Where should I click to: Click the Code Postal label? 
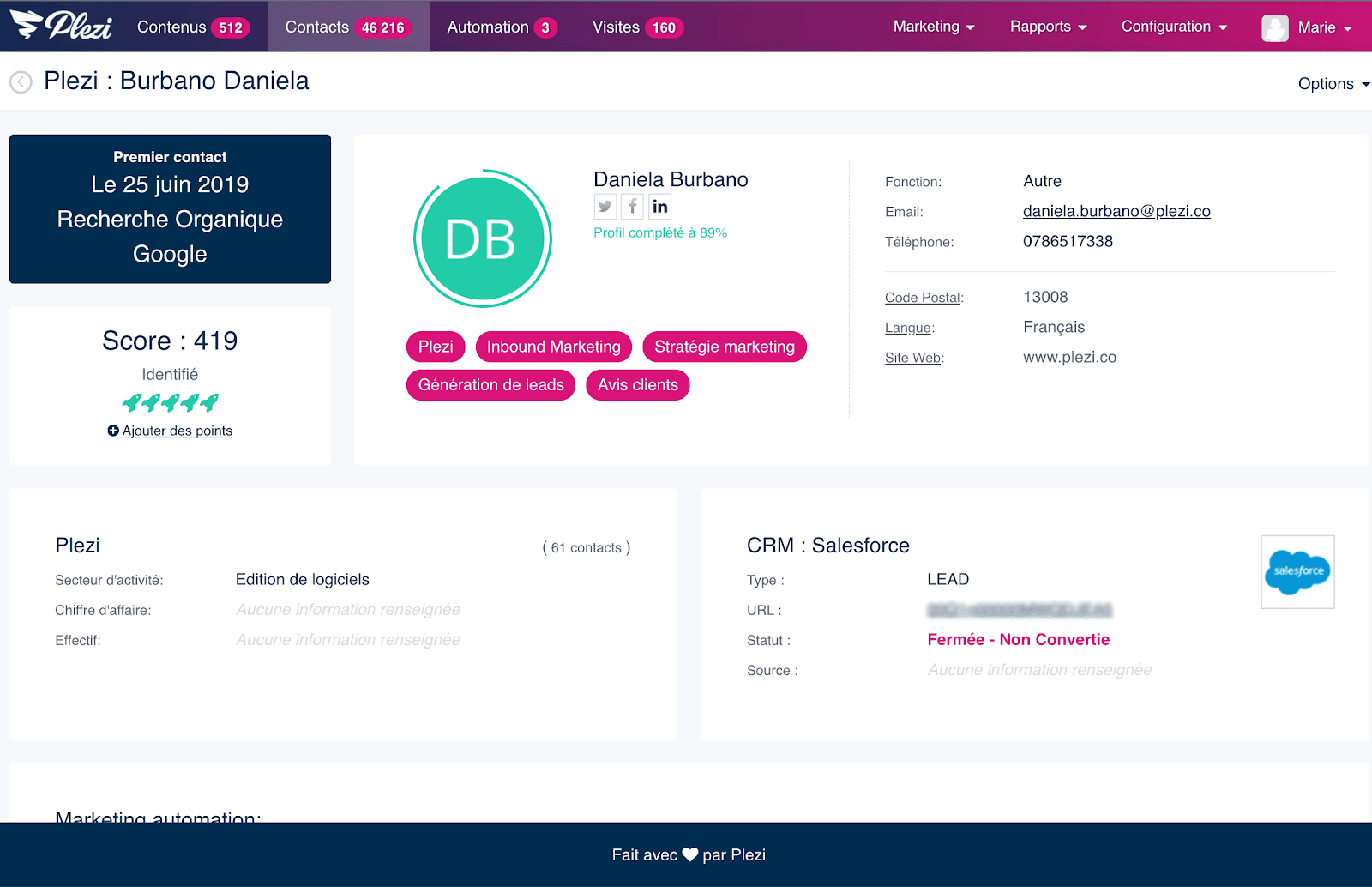click(x=923, y=298)
